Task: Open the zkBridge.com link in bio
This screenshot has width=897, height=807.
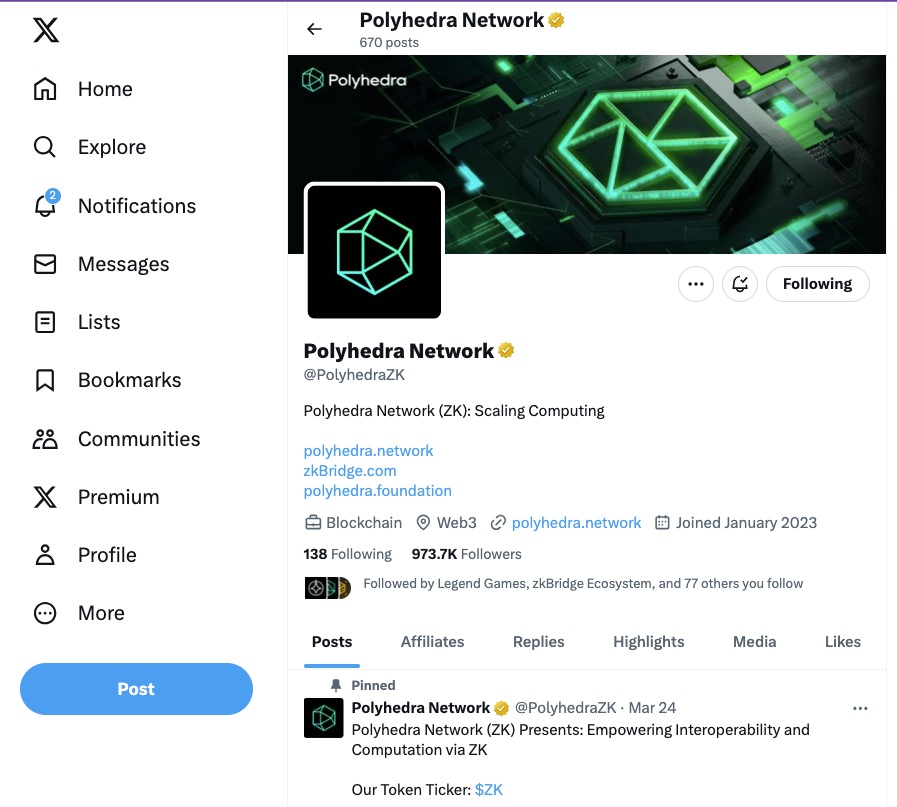Action: point(350,471)
